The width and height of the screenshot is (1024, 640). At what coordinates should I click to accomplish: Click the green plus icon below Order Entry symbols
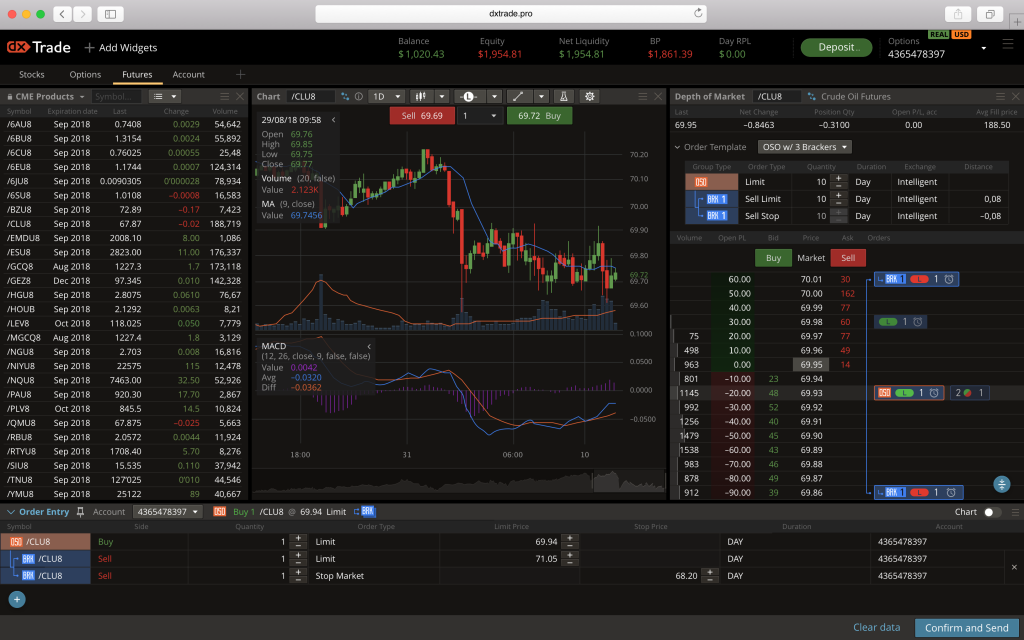tap(16, 599)
